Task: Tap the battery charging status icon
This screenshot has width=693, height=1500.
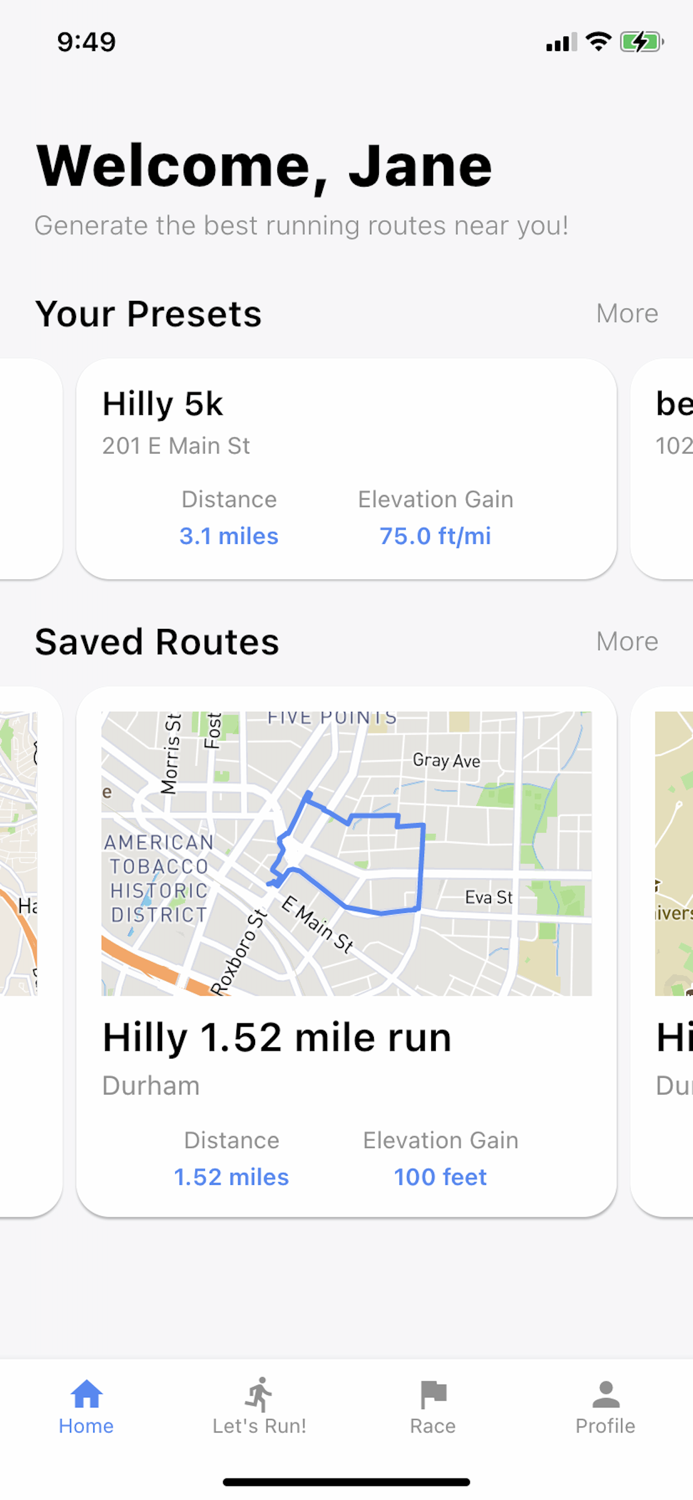Action: 640,42
